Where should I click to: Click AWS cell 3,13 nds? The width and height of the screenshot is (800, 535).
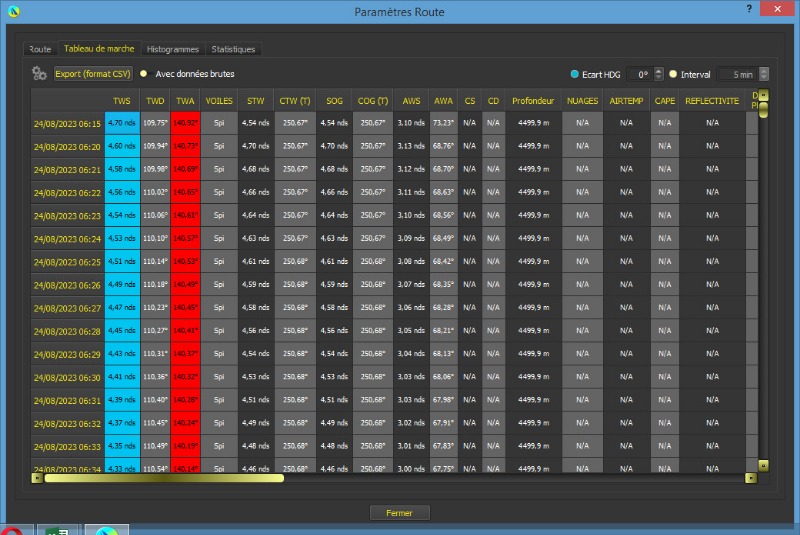(x=411, y=146)
